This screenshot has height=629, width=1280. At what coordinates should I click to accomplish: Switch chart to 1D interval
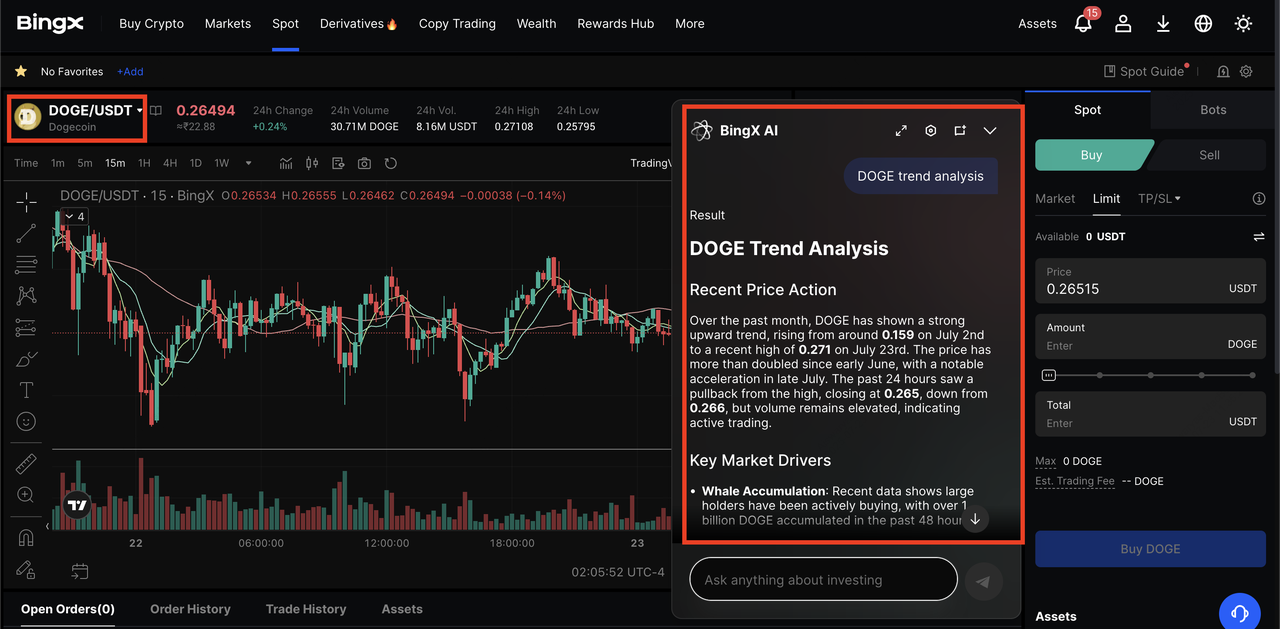[196, 163]
